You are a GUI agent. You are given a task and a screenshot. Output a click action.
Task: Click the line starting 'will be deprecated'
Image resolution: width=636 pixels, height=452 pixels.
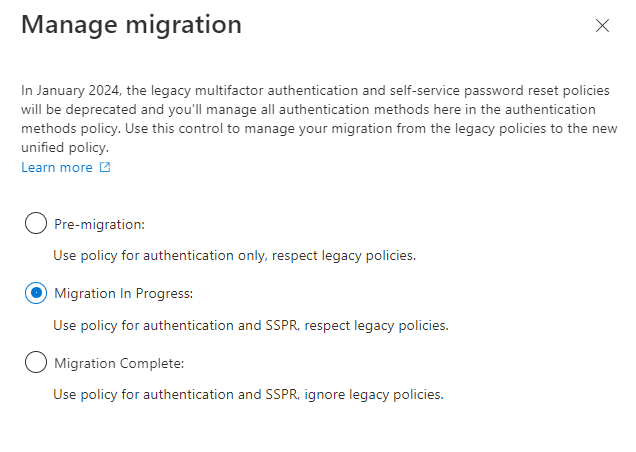pyautogui.click(x=308, y=110)
